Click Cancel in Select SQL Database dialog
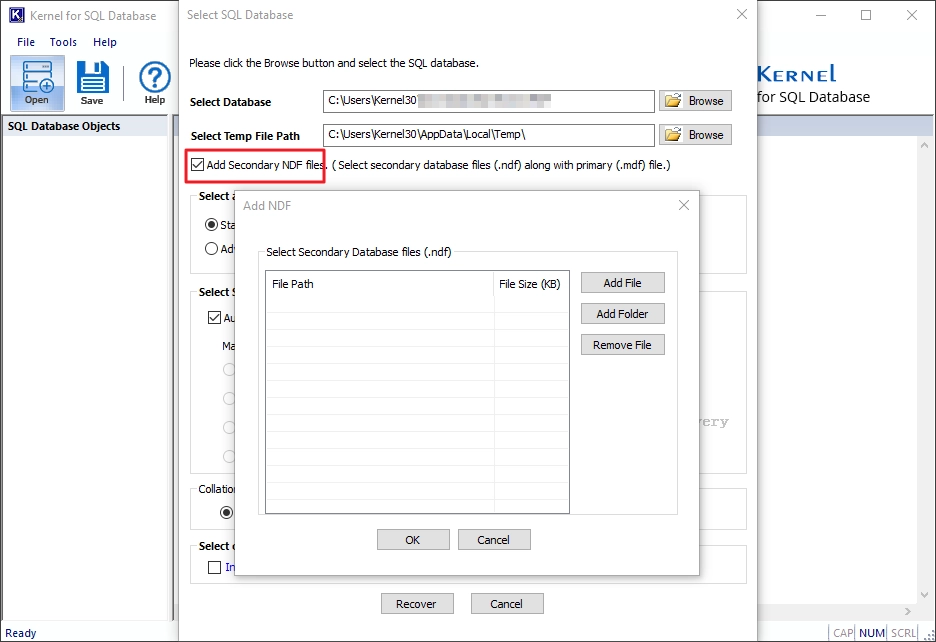The image size is (936, 642). coord(507,604)
